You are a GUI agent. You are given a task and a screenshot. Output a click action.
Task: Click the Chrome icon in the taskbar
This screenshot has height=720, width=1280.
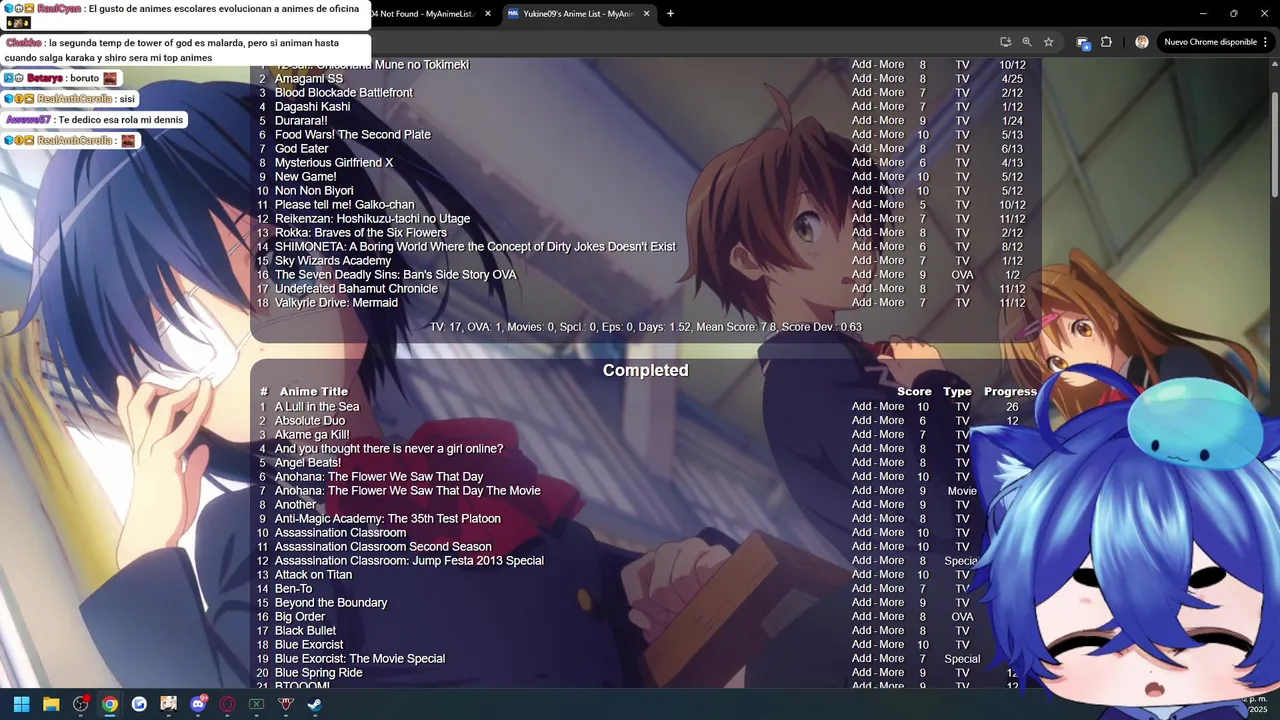tap(110, 704)
